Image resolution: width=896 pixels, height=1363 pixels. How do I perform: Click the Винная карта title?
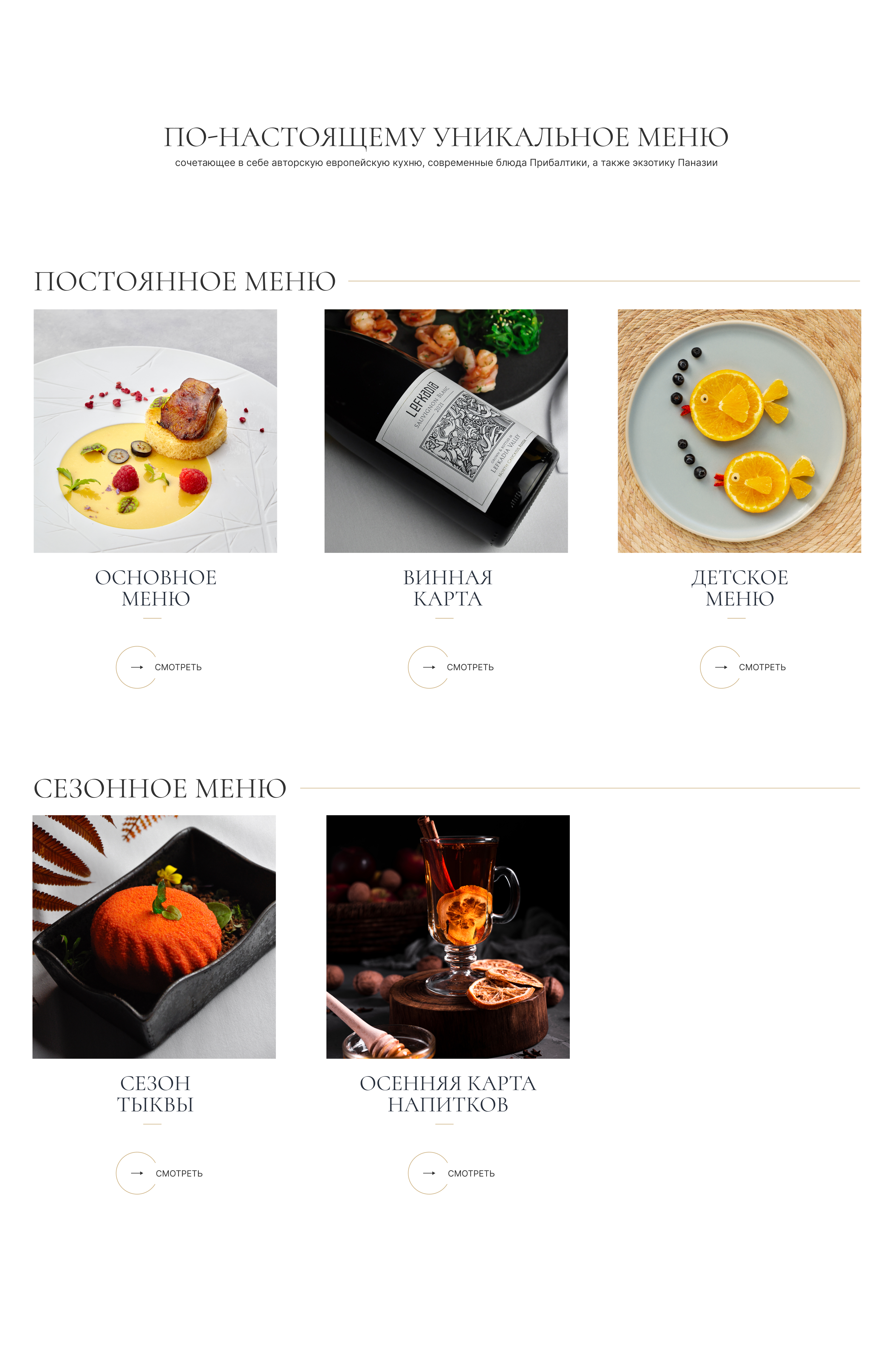click(x=448, y=588)
